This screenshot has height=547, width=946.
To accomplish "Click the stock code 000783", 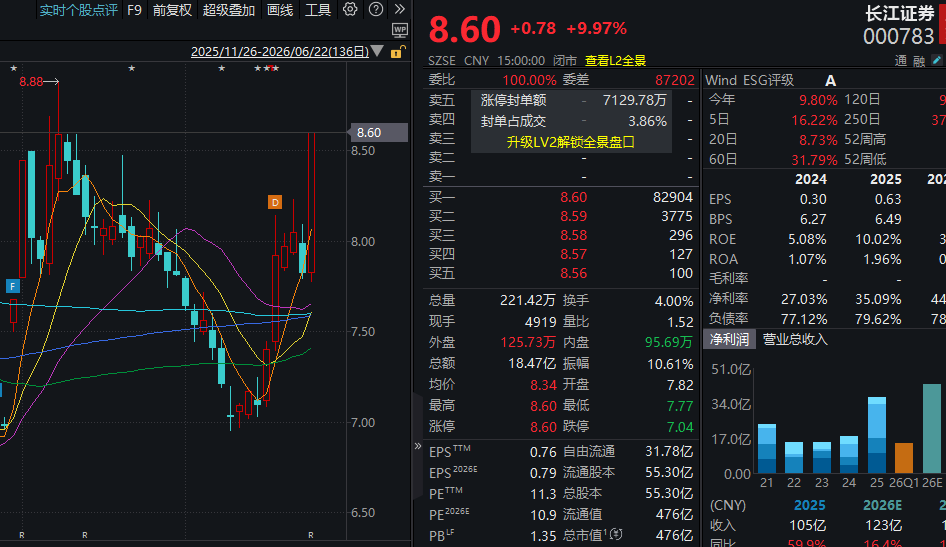I will 898,37.
